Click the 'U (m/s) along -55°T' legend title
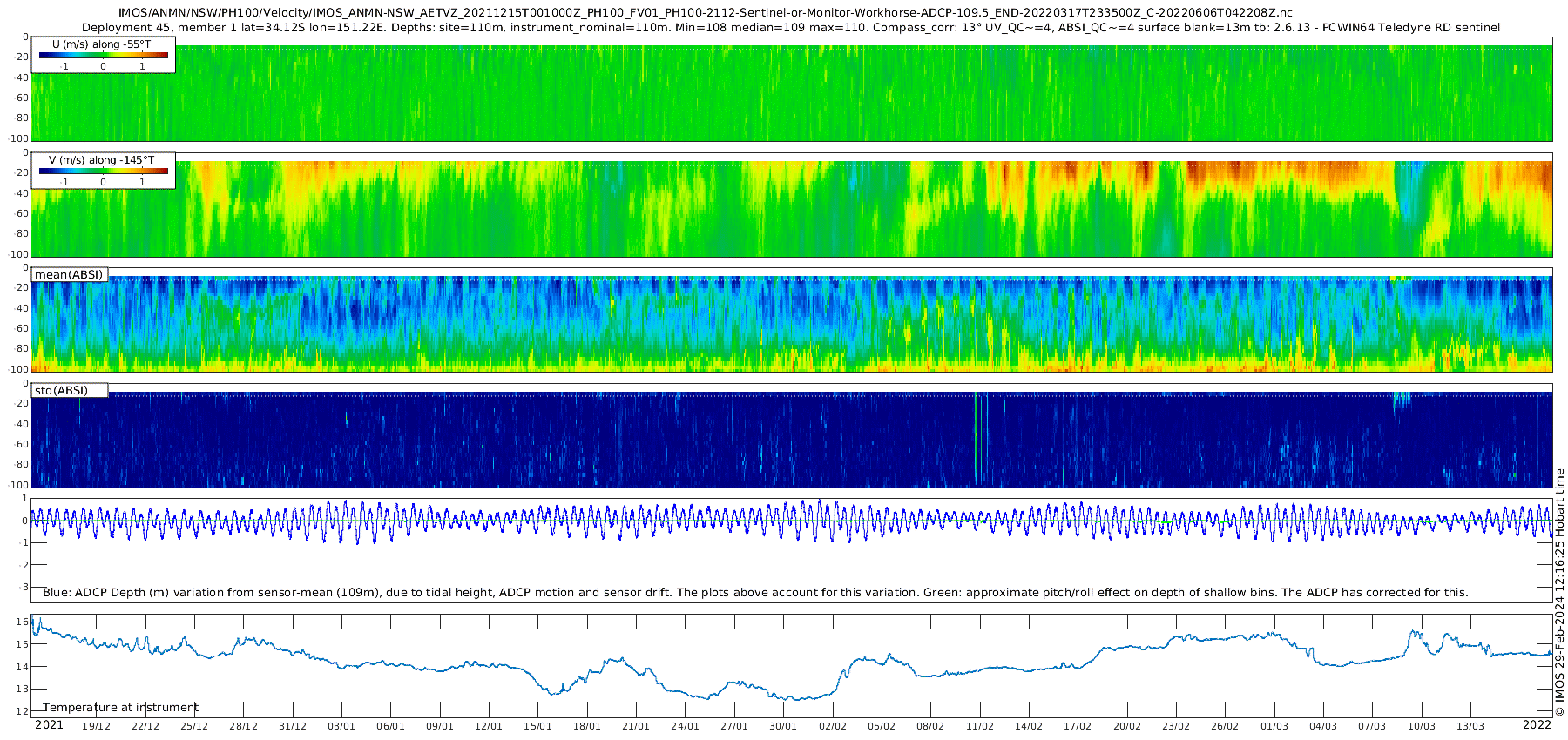 [x=102, y=44]
